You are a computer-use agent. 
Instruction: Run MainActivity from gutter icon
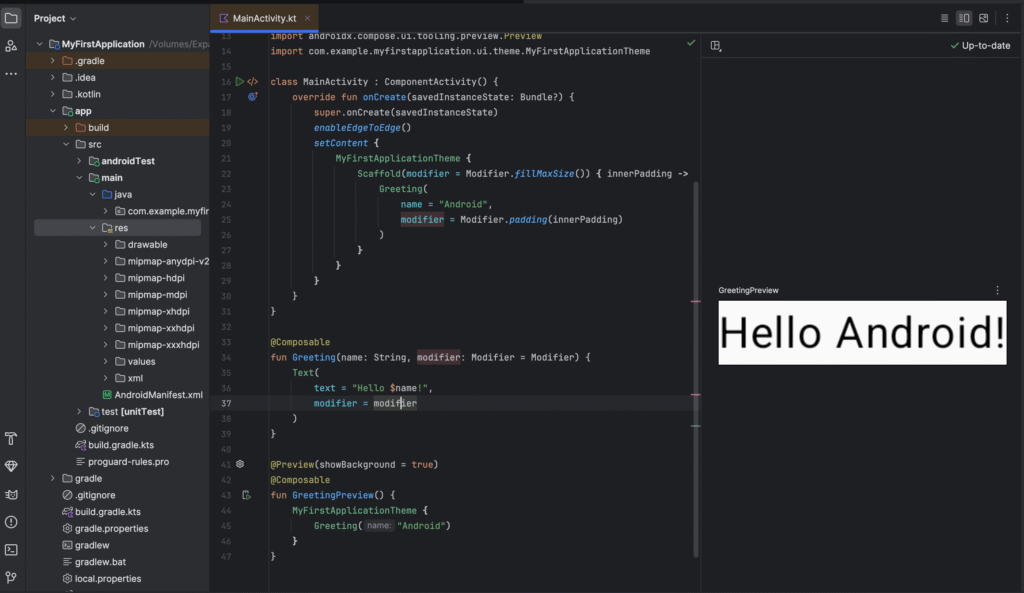[240, 82]
